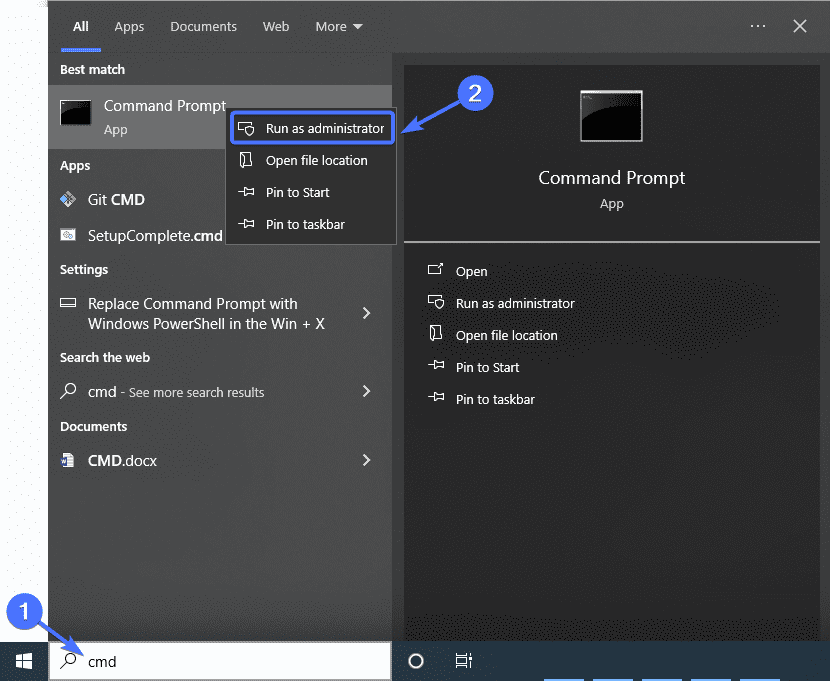830x681 pixels.
Task: Choose Pin to taskbar in context menu
Action: tap(311, 224)
